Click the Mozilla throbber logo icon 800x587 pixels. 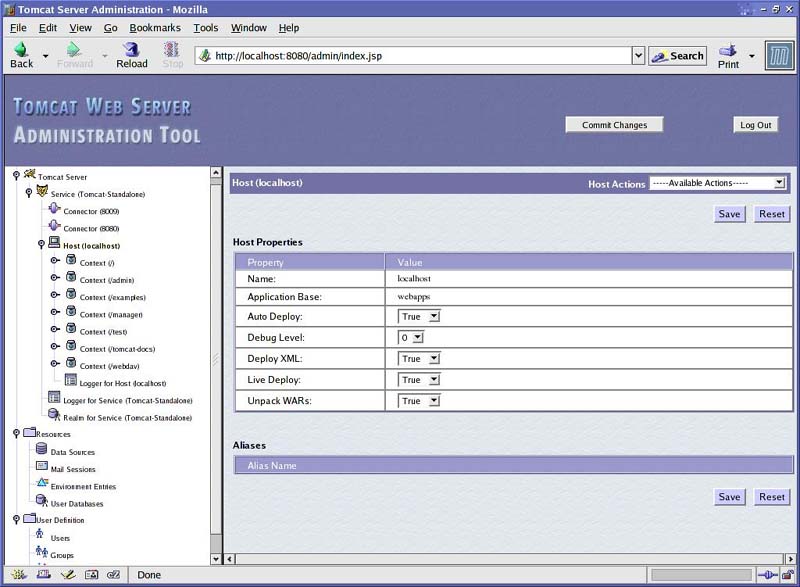coord(779,56)
